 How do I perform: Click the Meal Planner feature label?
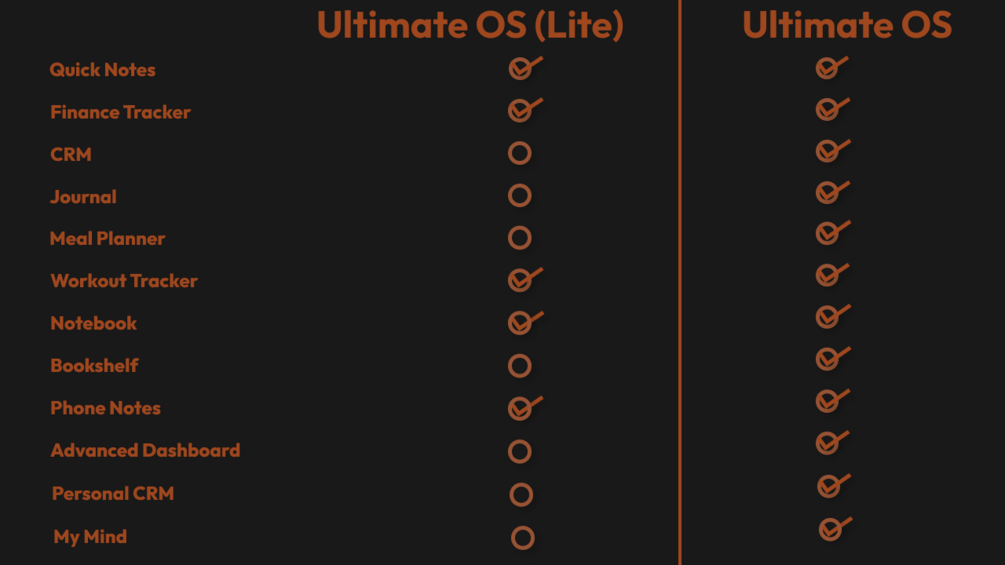(x=108, y=238)
